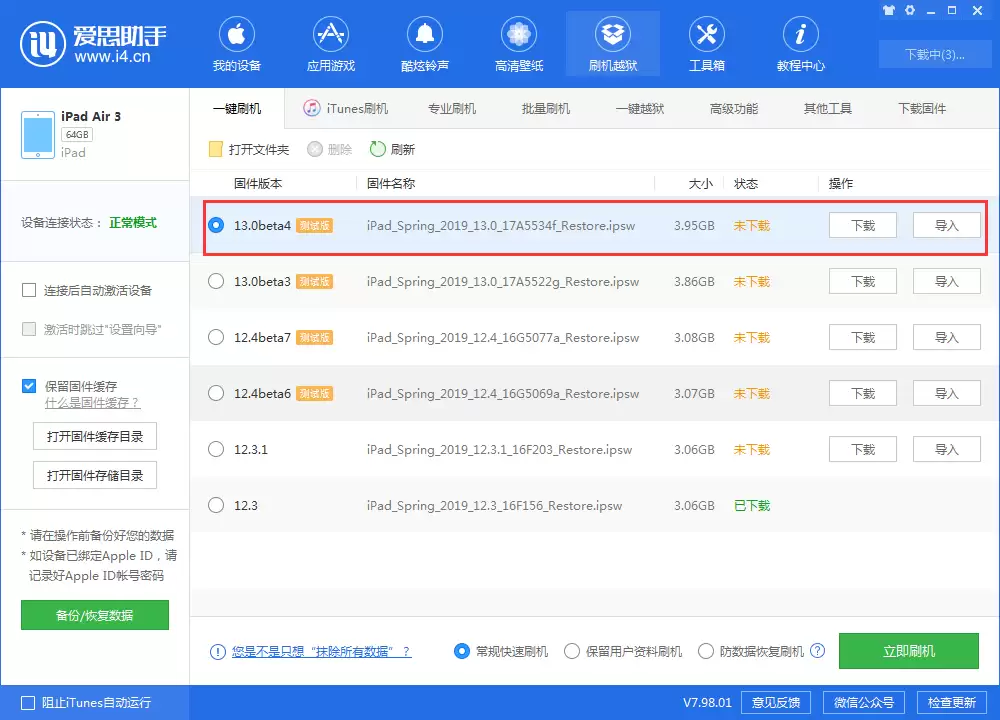Enable 阻止iTunes自动运行 checkbox
Image resolution: width=1000 pixels, height=720 pixels.
pyautogui.click(x=28, y=703)
